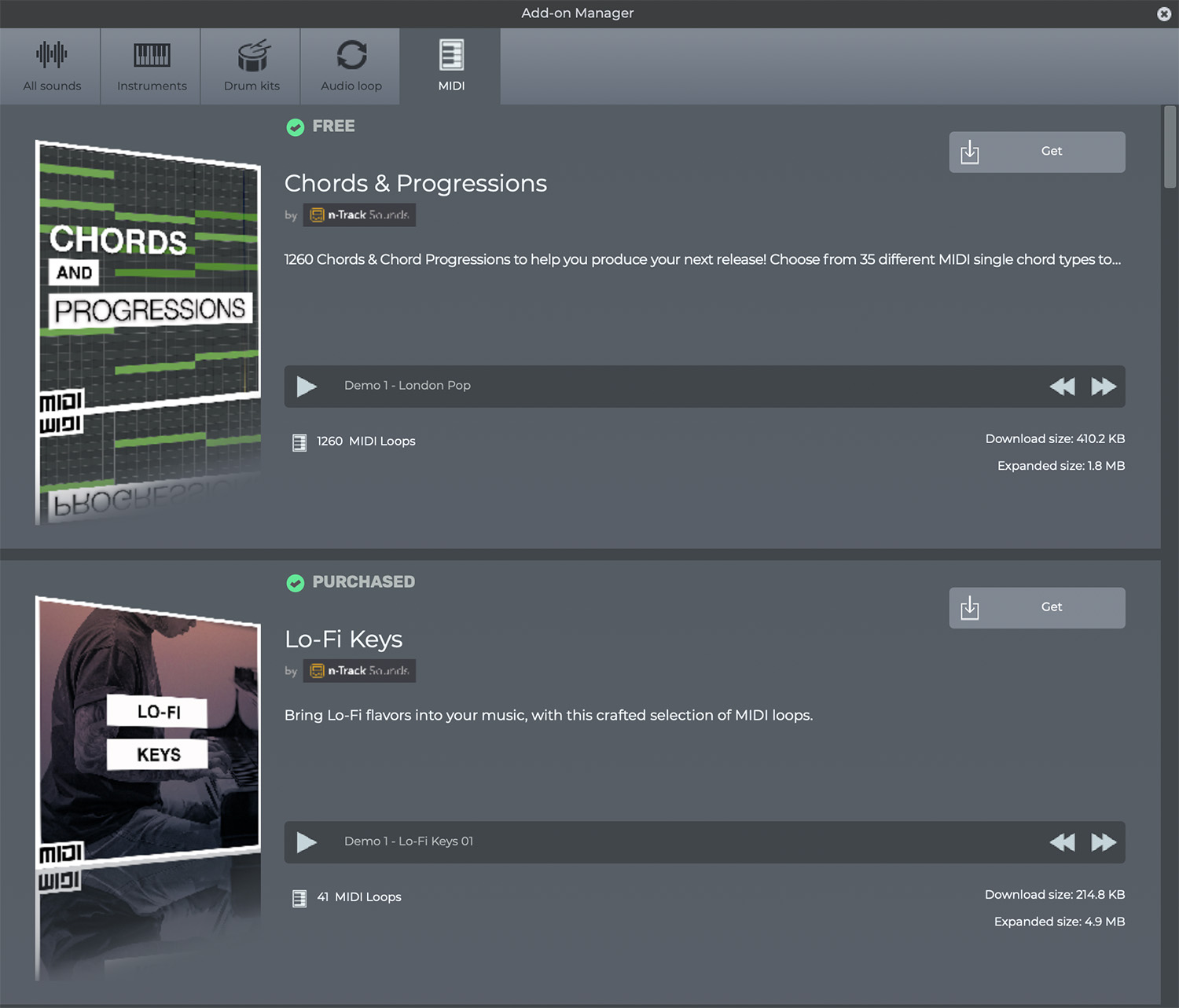1179x1008 pixels.
Task: Open the Audio loop tab
Action: tap(351, 67)
